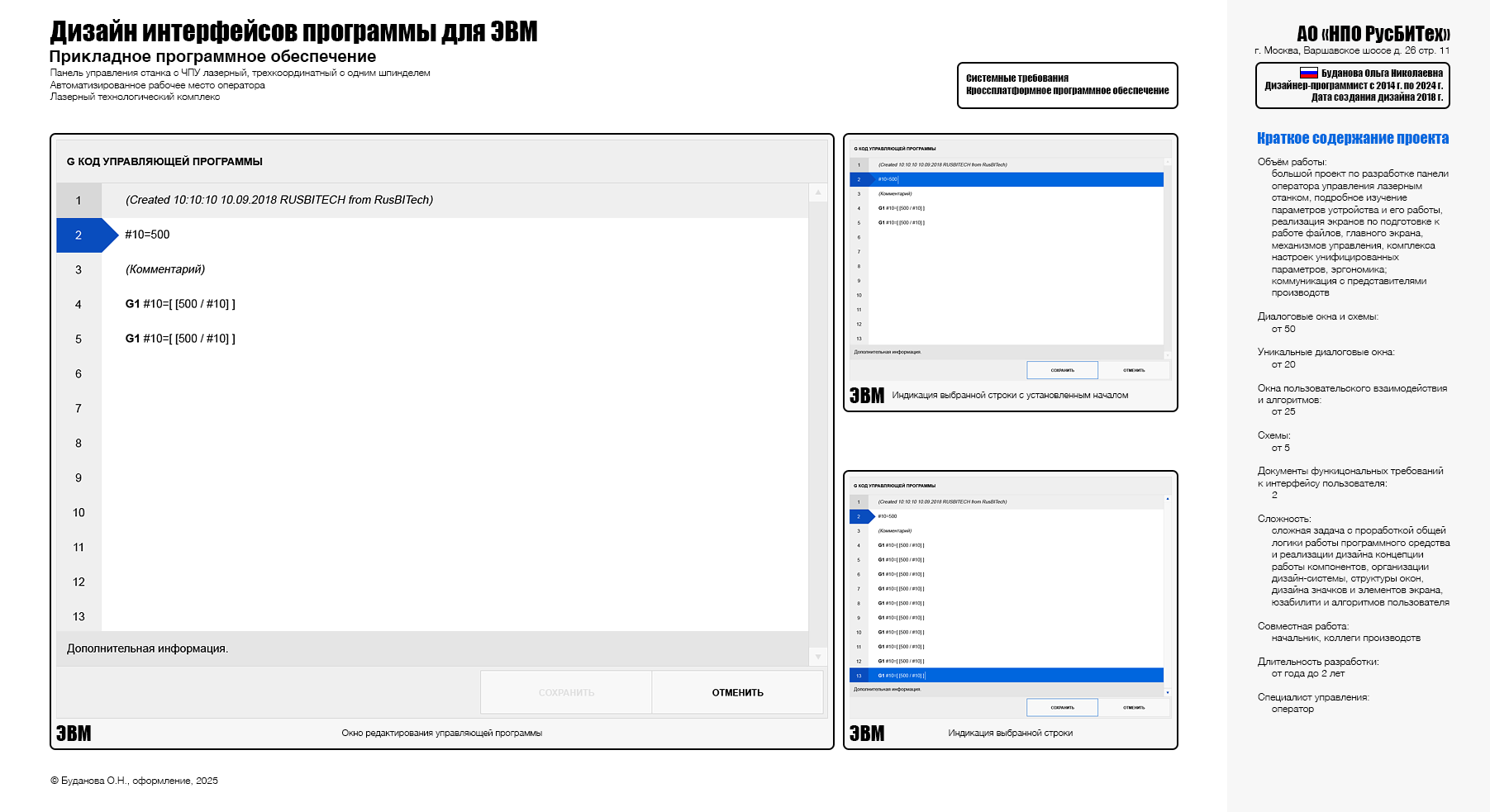Image resolution: width=1490 pixels, height=812 pixels.
Task: Click the ЭВМ logo of the bottom-right mockup
Action: [x=867, y=733]
